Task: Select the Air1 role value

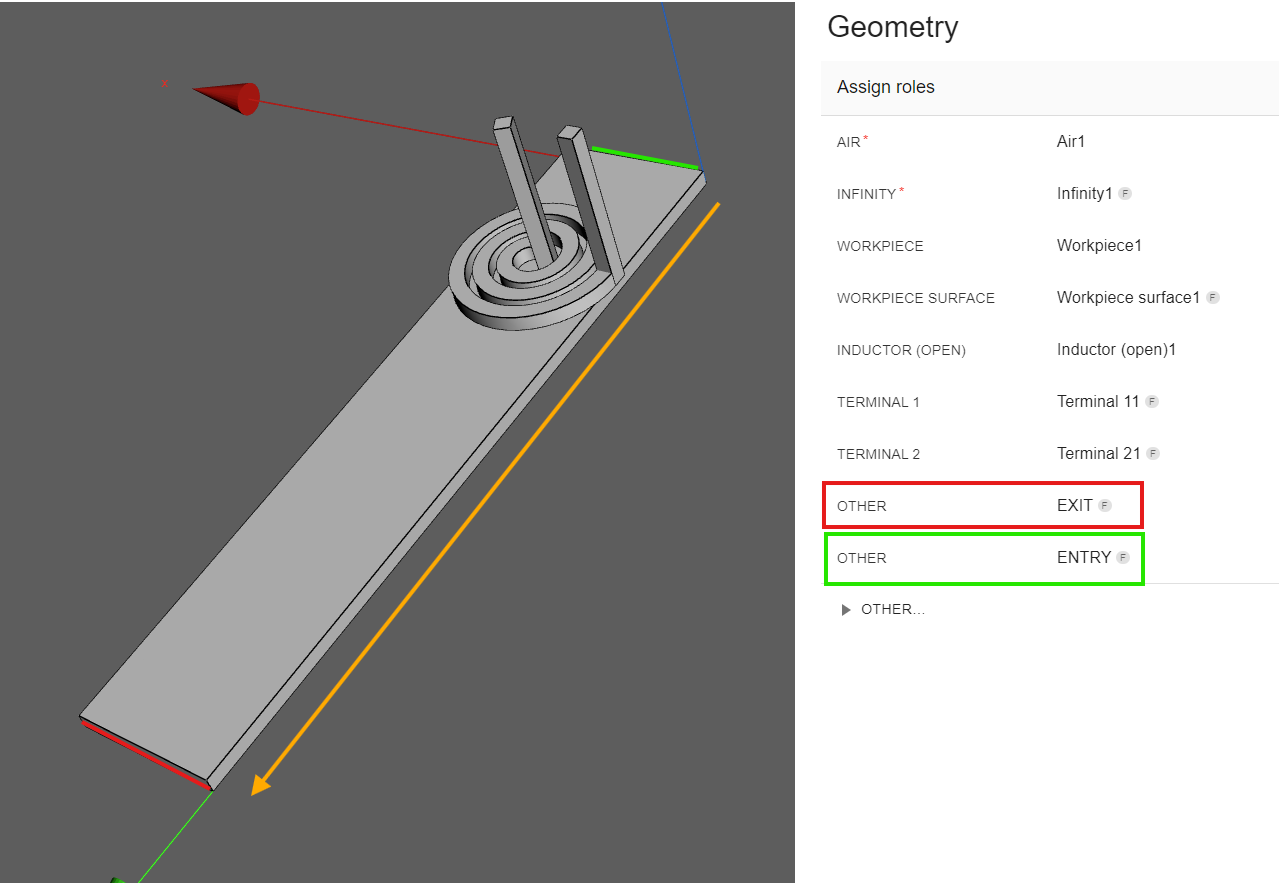Action: coord(1071,142)
